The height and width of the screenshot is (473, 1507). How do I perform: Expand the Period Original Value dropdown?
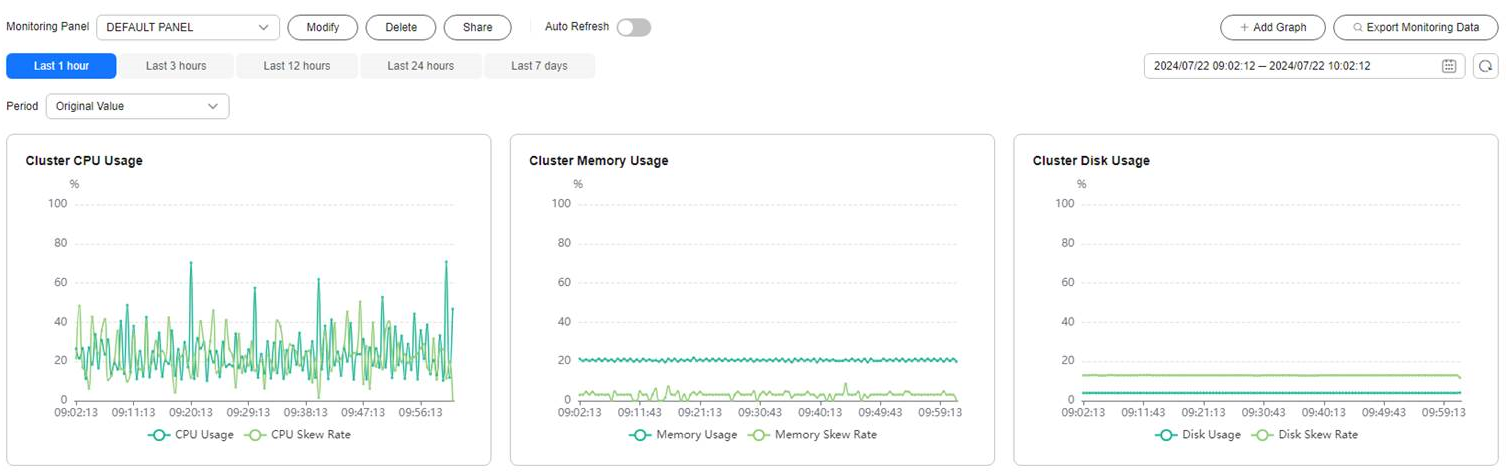click(137, 106)
